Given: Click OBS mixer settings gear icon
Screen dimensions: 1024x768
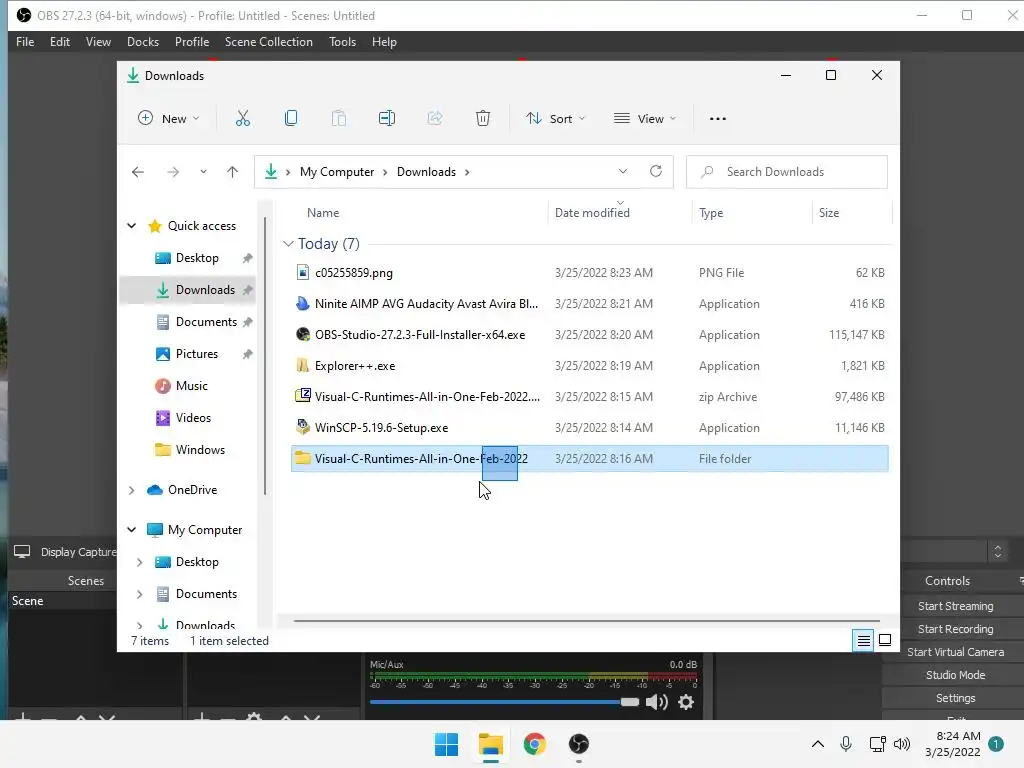Looking at the screenshot, I should point(686,702).
